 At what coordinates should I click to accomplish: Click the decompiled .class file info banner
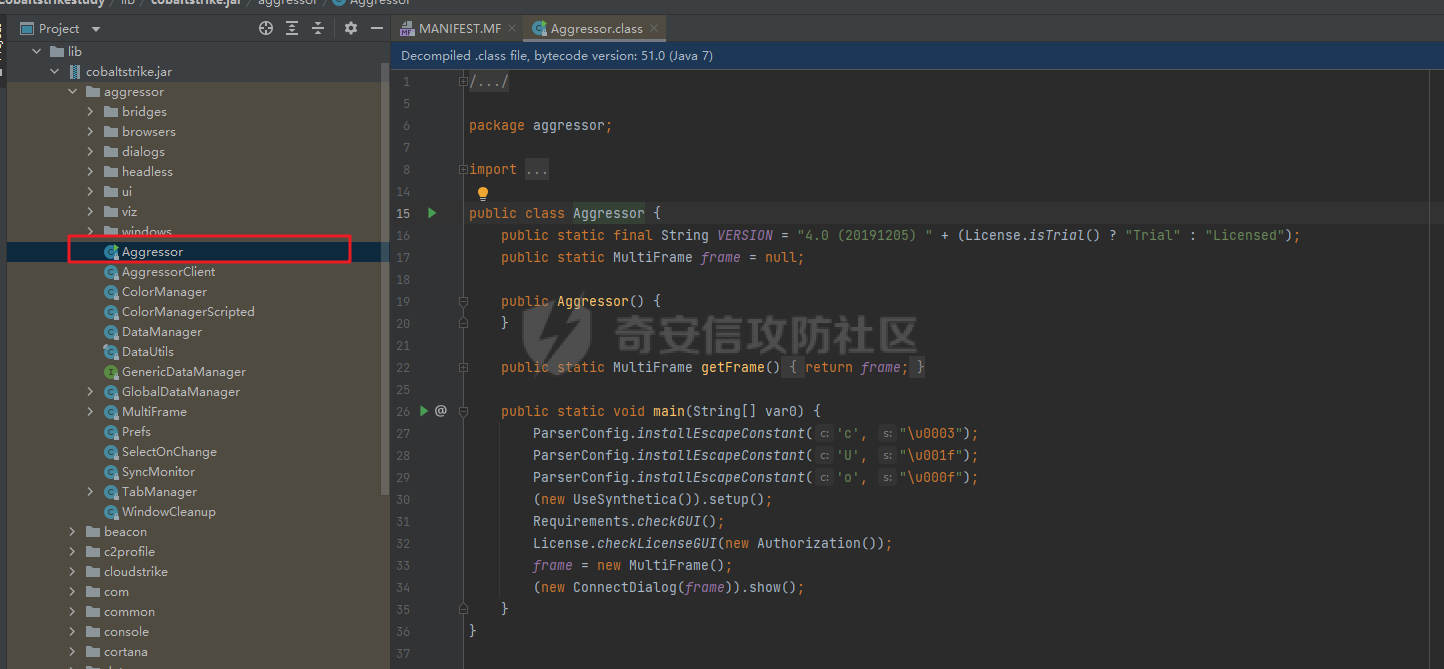917,56
